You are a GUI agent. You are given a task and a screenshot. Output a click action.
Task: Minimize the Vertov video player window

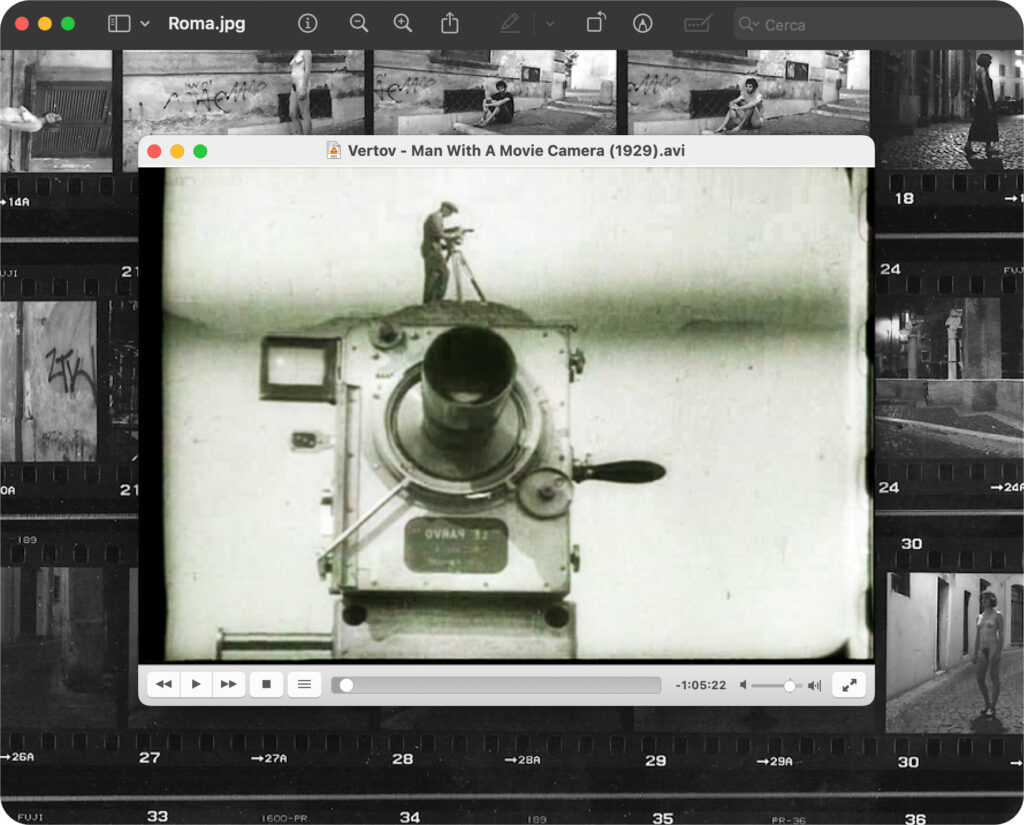(177, 152)
